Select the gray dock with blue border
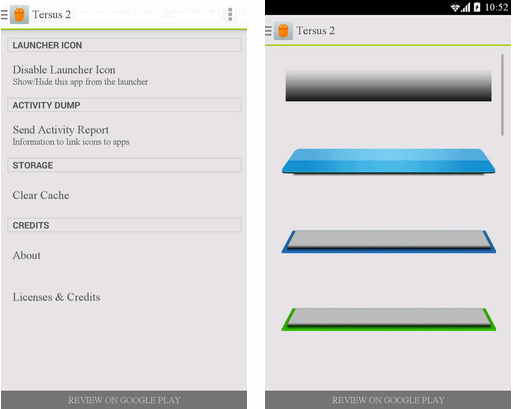 click(x=388, y=241)
